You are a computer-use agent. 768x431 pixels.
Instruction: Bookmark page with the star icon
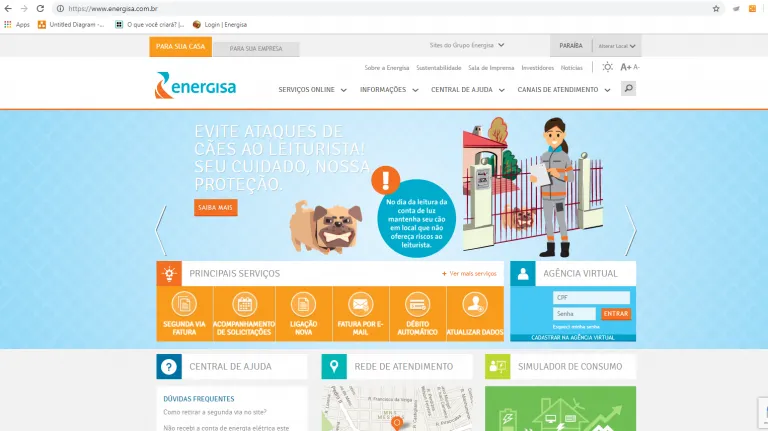point(716,8)
